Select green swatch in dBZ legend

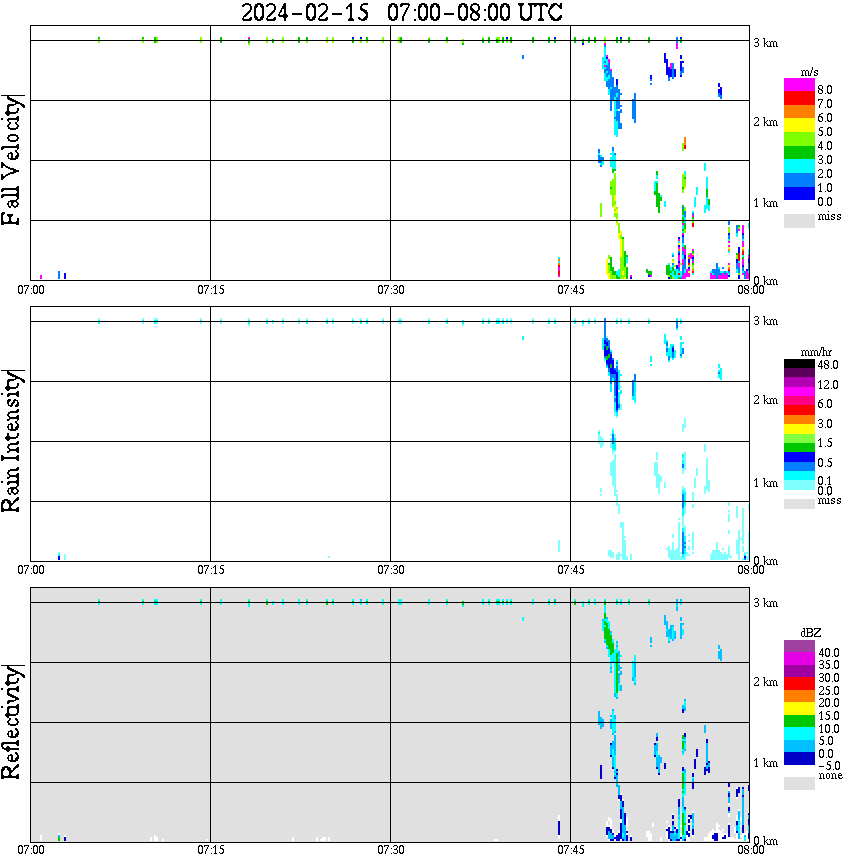(799, 721)
